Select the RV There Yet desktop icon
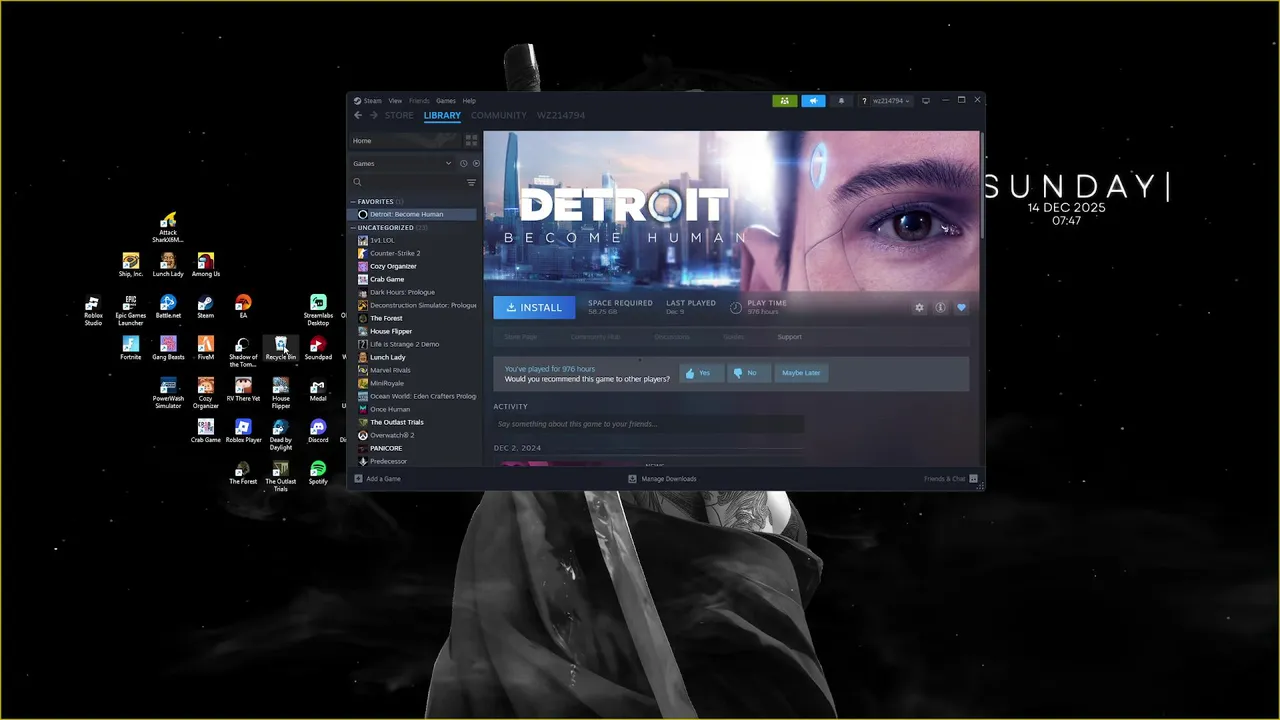 click(x=243, y=390)
